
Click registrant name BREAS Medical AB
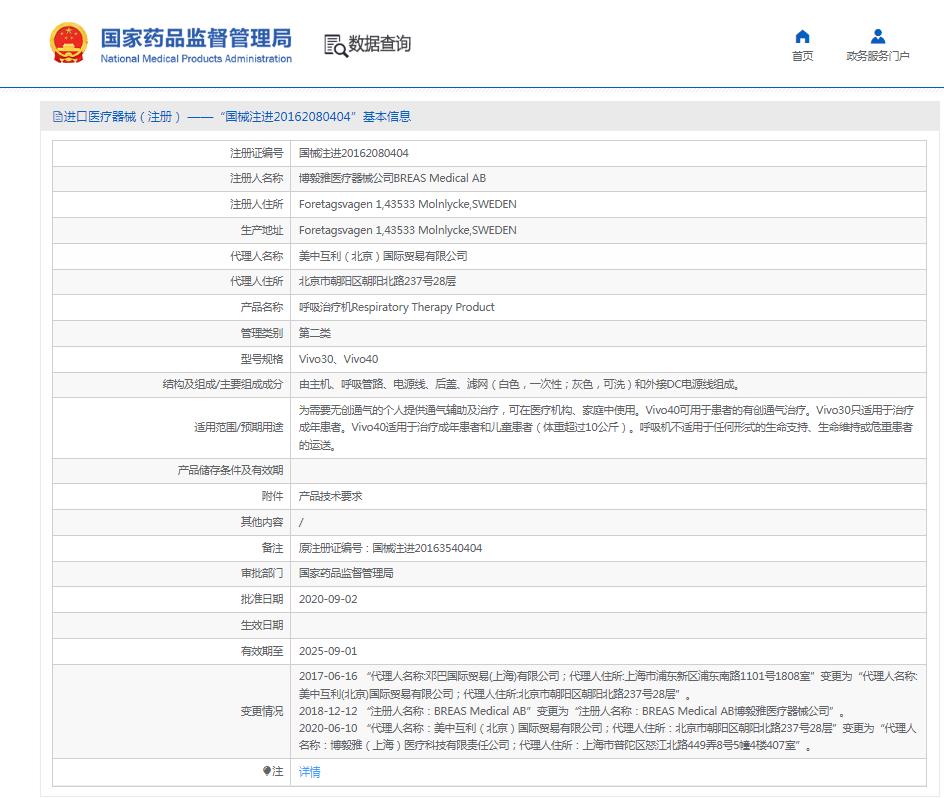392,179
